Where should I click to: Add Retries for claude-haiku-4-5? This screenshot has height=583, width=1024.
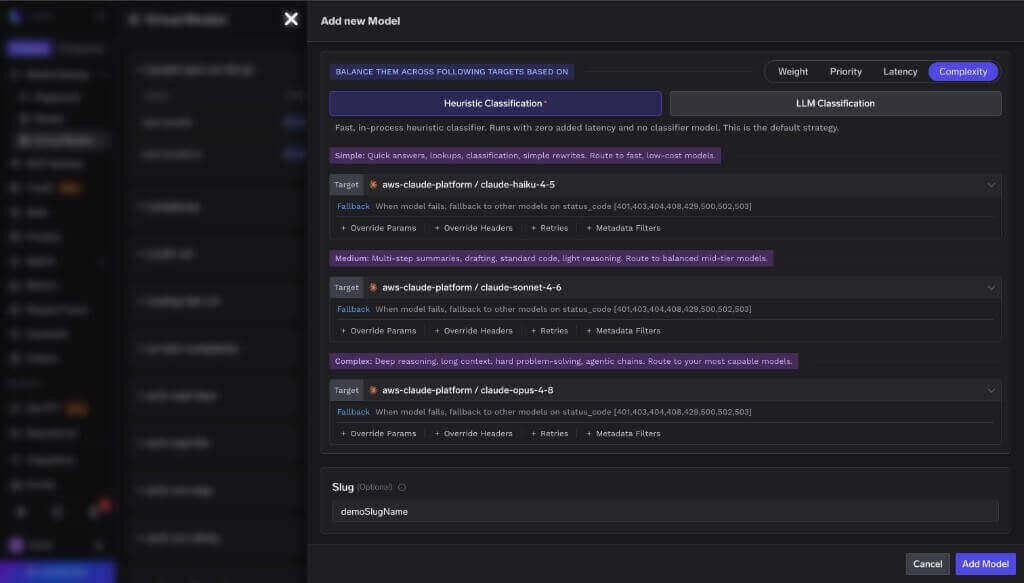pos(549,228)
